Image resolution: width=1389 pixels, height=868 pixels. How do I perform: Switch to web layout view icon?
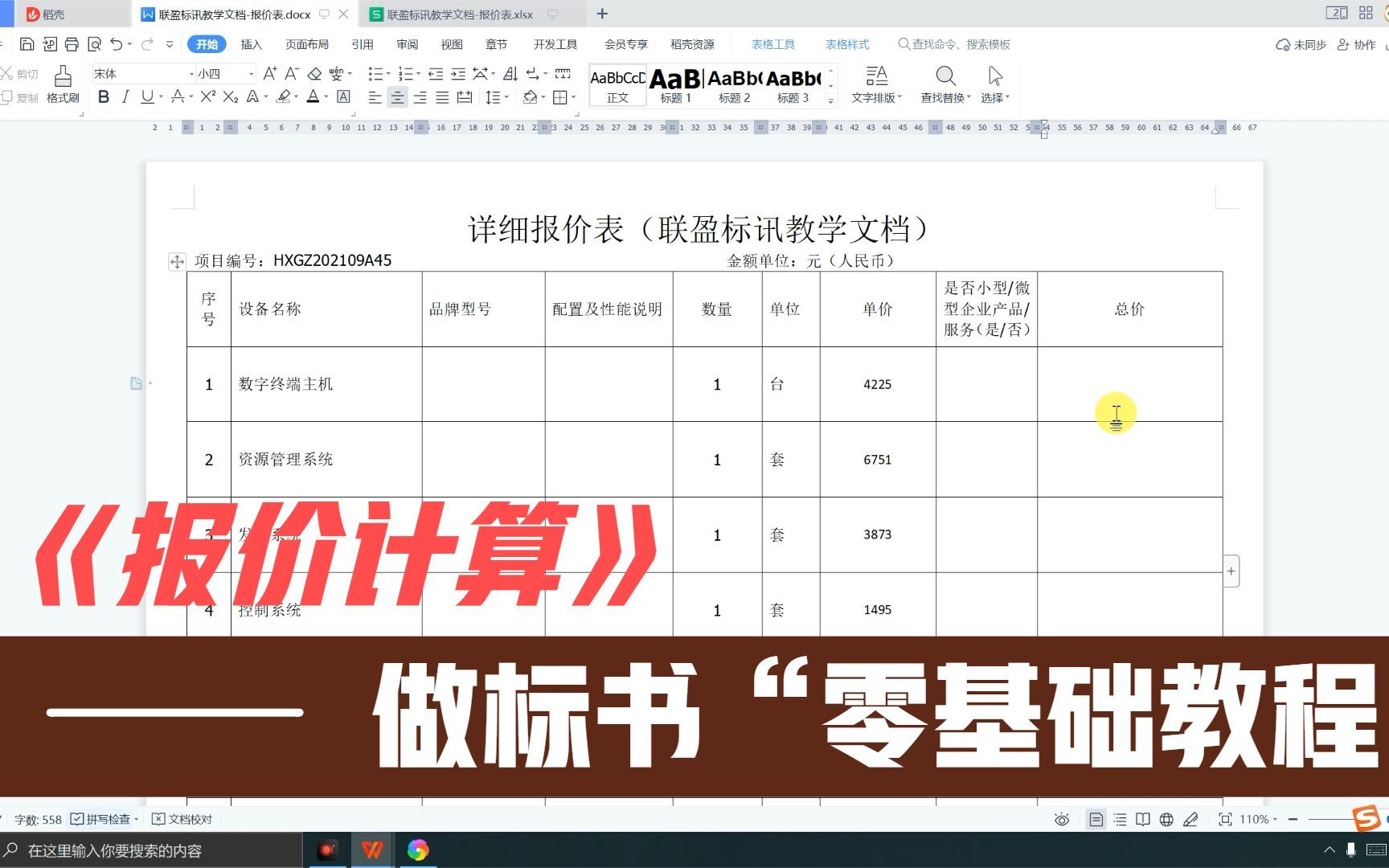click(x=1166, y=820)
